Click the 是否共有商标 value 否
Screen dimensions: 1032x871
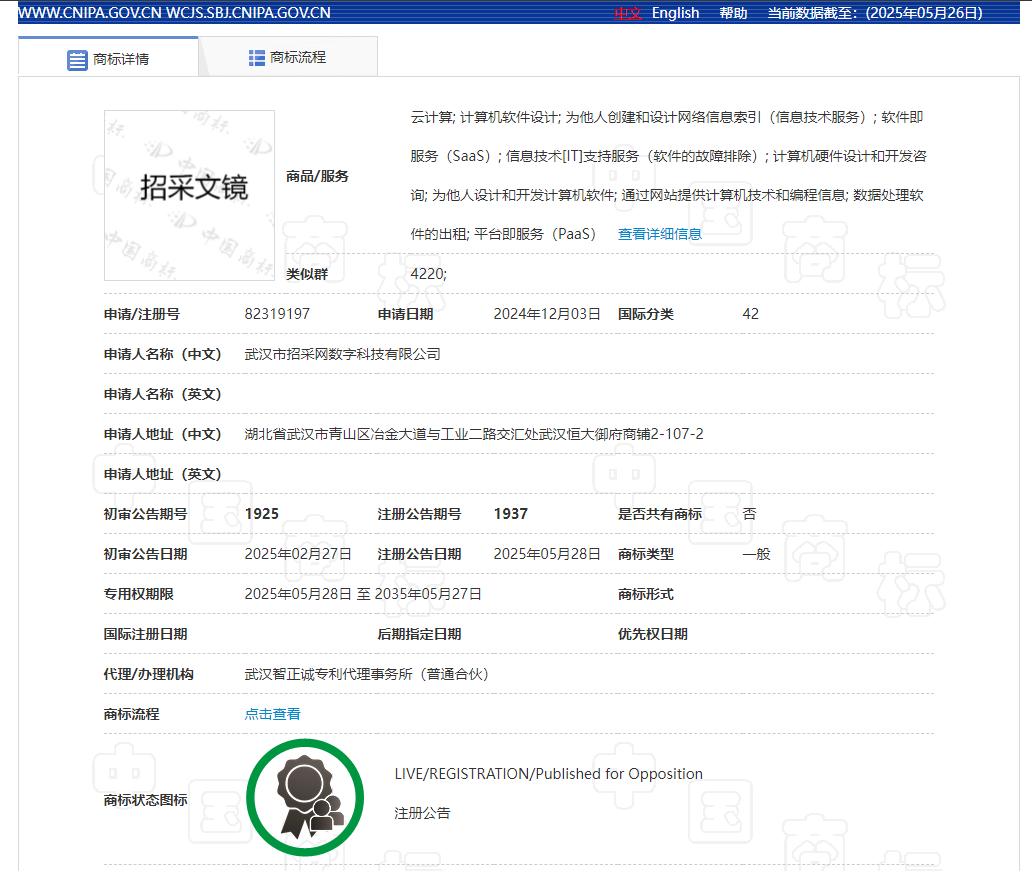pyautogui.click(x=750, y=514)
